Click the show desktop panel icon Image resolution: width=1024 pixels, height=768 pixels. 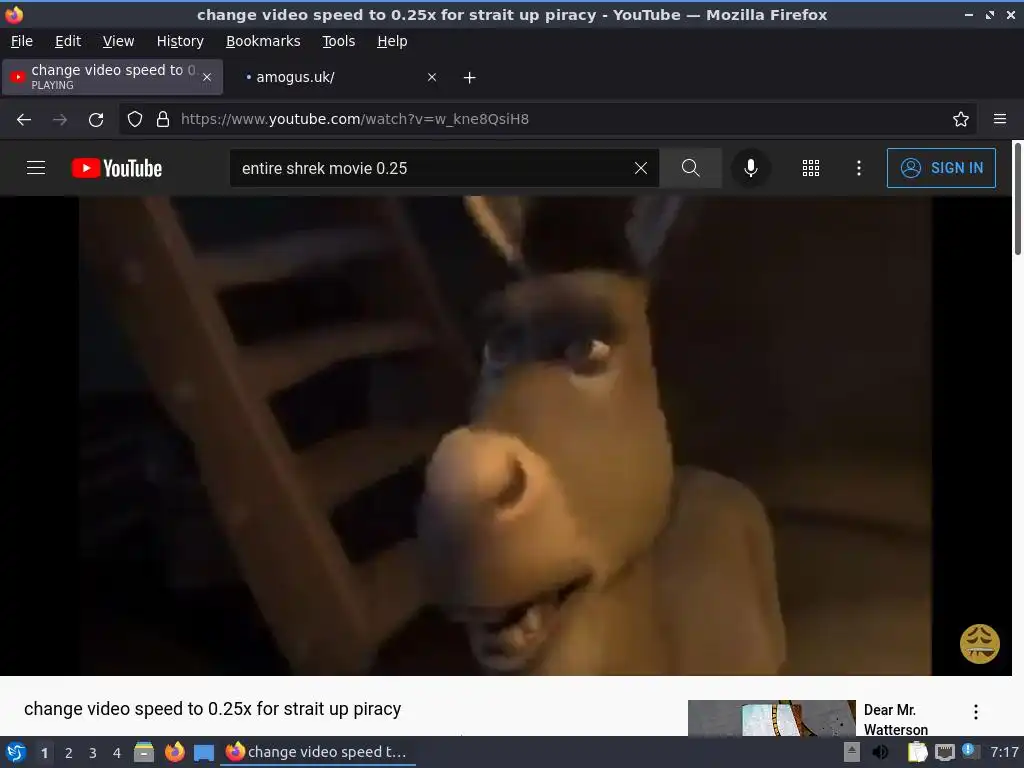click(x=204, y=752)
